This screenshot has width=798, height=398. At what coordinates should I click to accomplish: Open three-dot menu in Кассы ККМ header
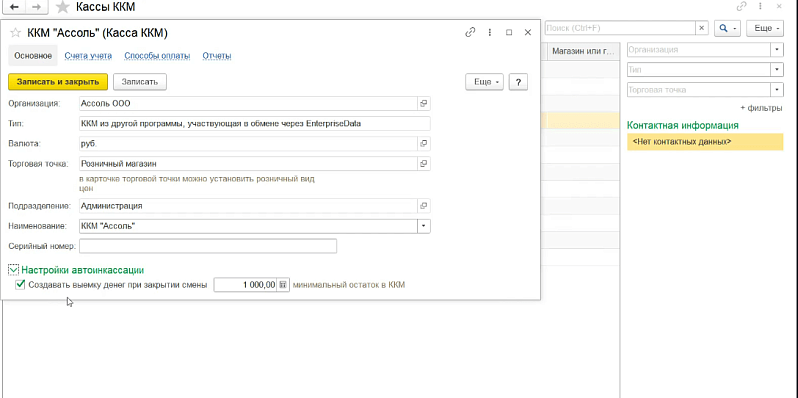coord(760,7)
